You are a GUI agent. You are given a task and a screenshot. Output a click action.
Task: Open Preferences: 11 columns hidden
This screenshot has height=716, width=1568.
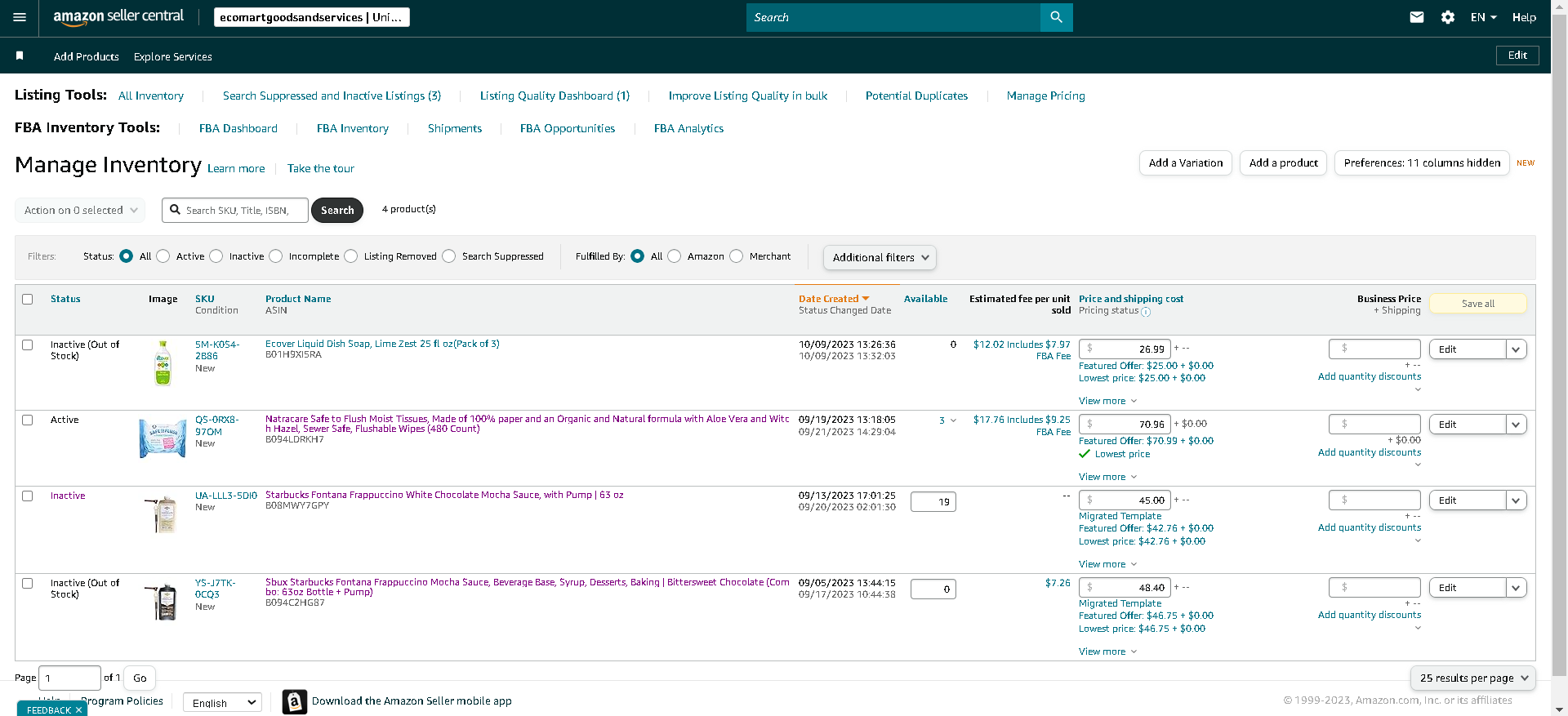click(1422, 162)
